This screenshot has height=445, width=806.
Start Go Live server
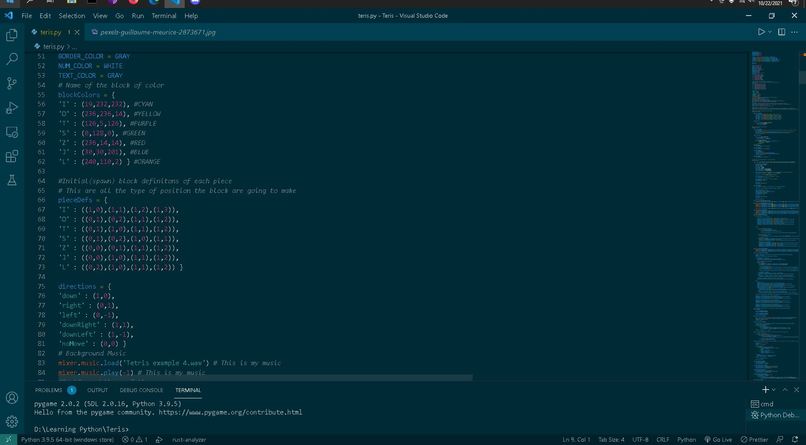(718, 440)
